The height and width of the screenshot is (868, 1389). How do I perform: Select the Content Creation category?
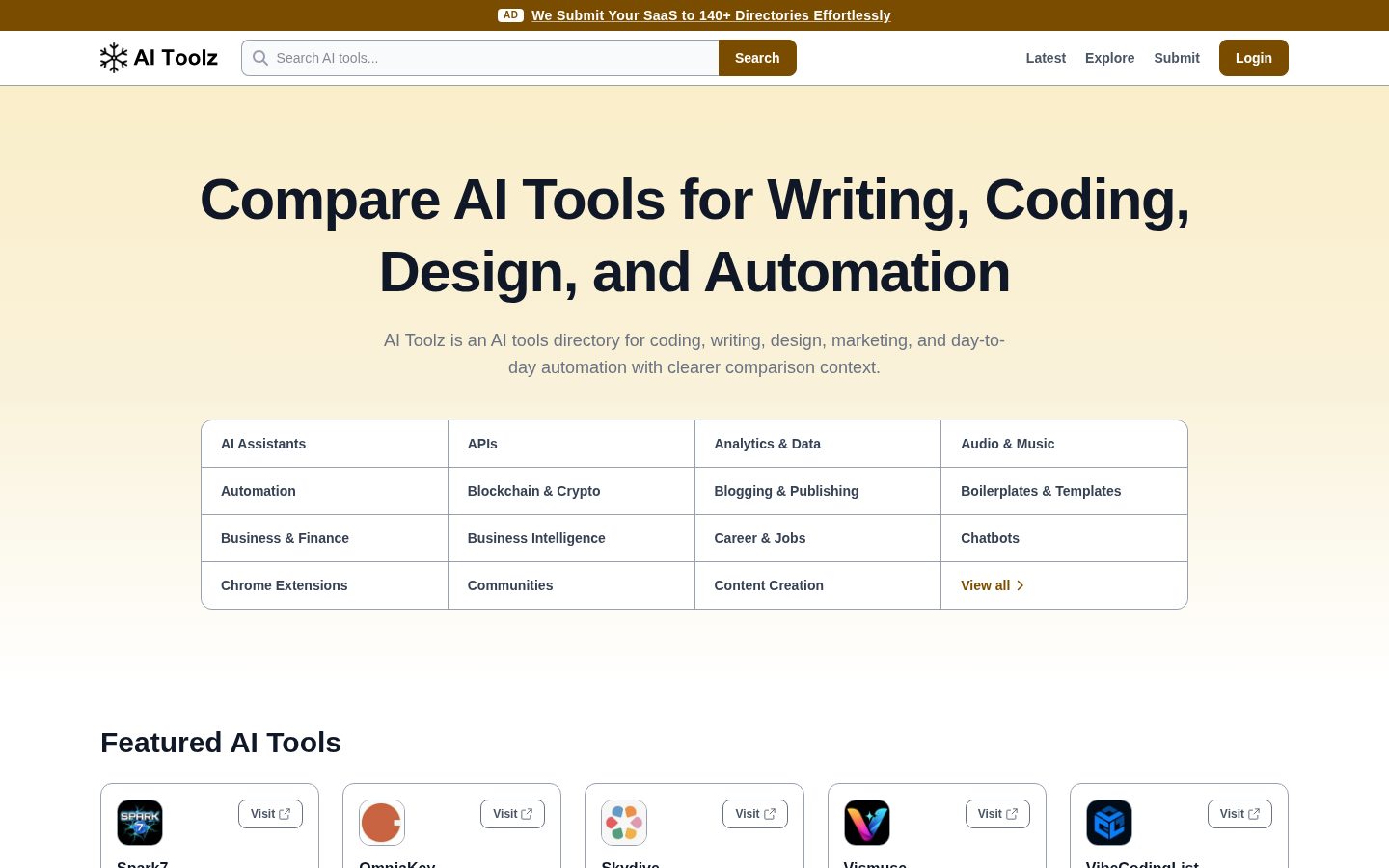(818, 585)
